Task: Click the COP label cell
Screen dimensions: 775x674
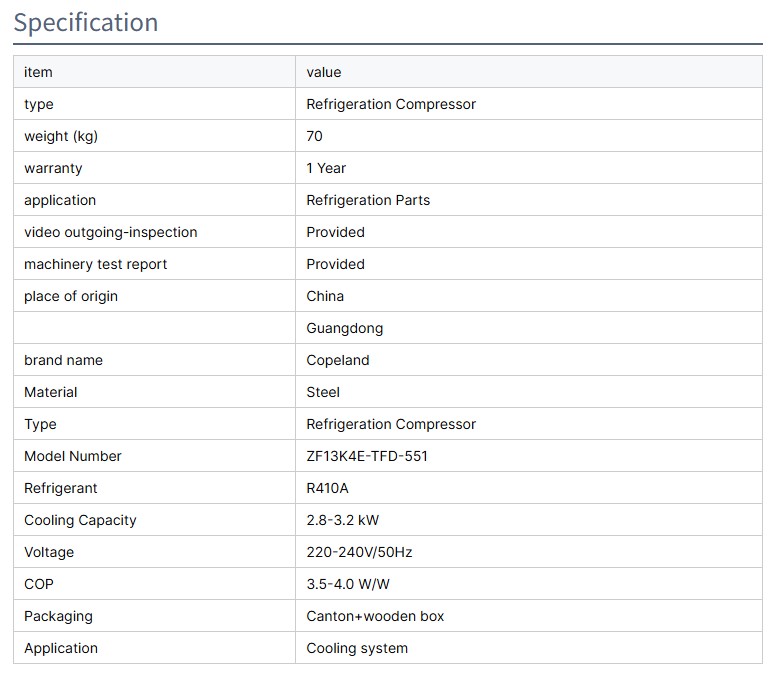Action: coord(38,584)
